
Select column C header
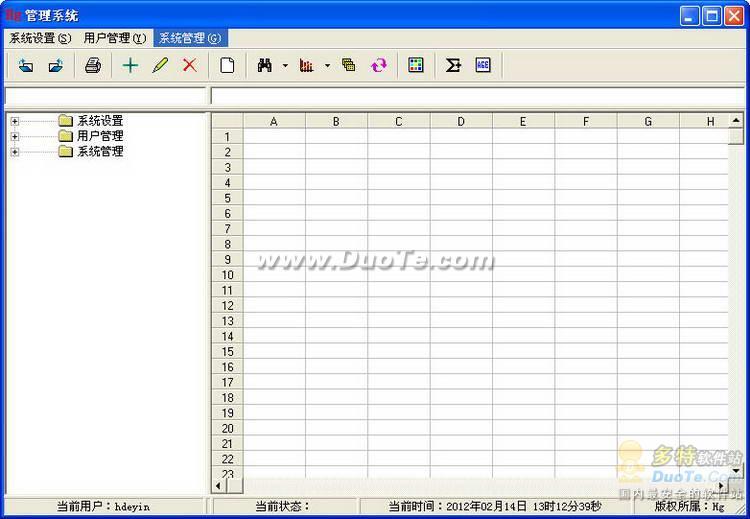point(399,121)
